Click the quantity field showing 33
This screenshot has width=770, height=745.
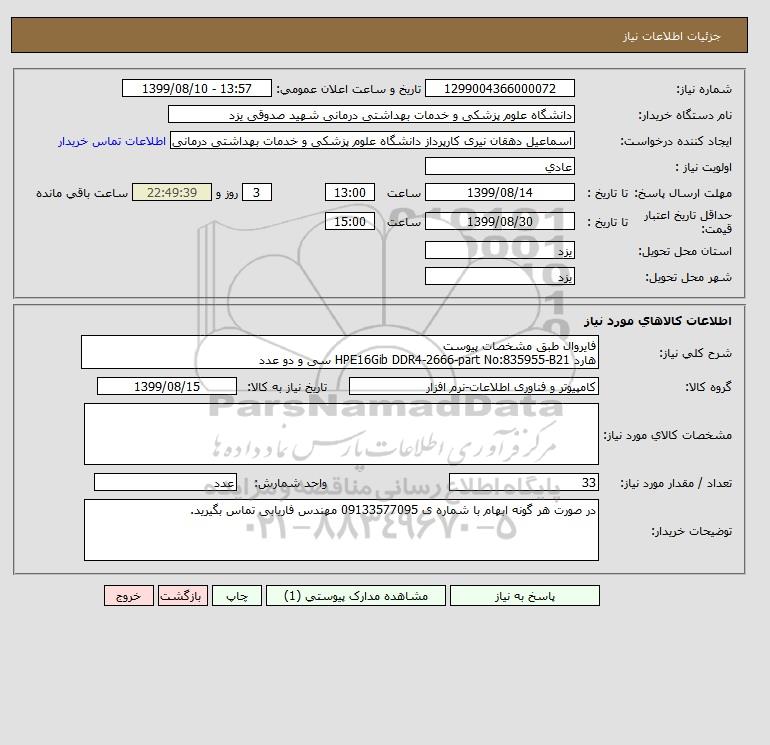tap(523, 482)
